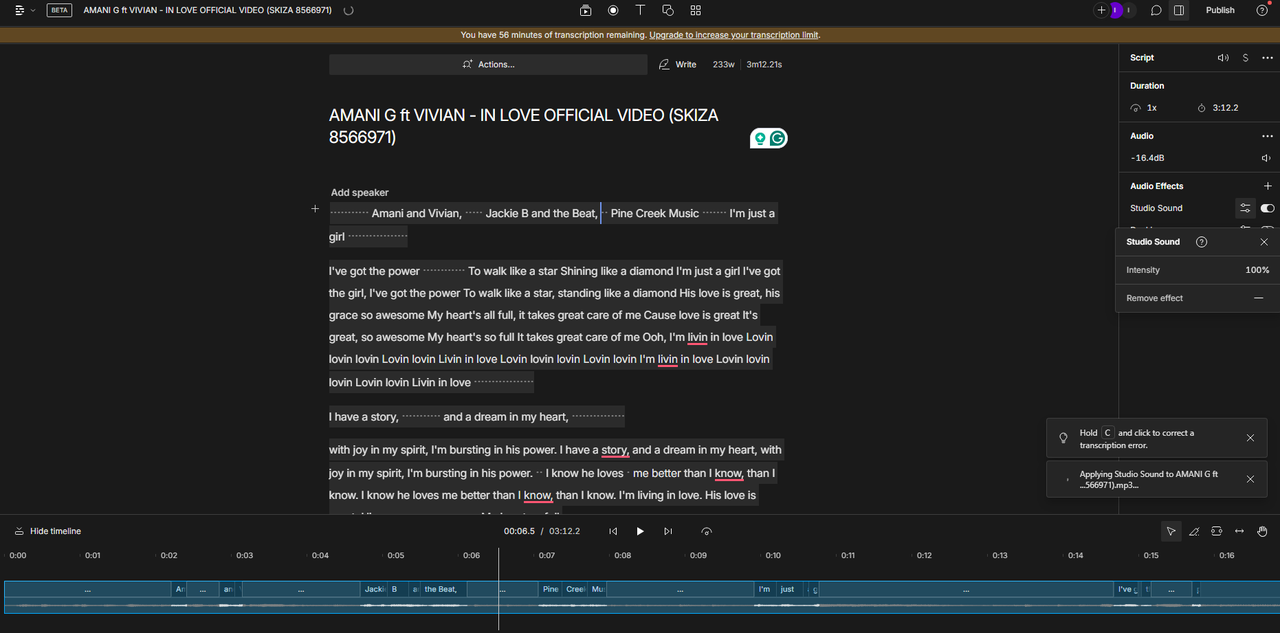Adjust the -16.4dB audio level
This screenshot has height=633, width=1280.
(1147, 158)
